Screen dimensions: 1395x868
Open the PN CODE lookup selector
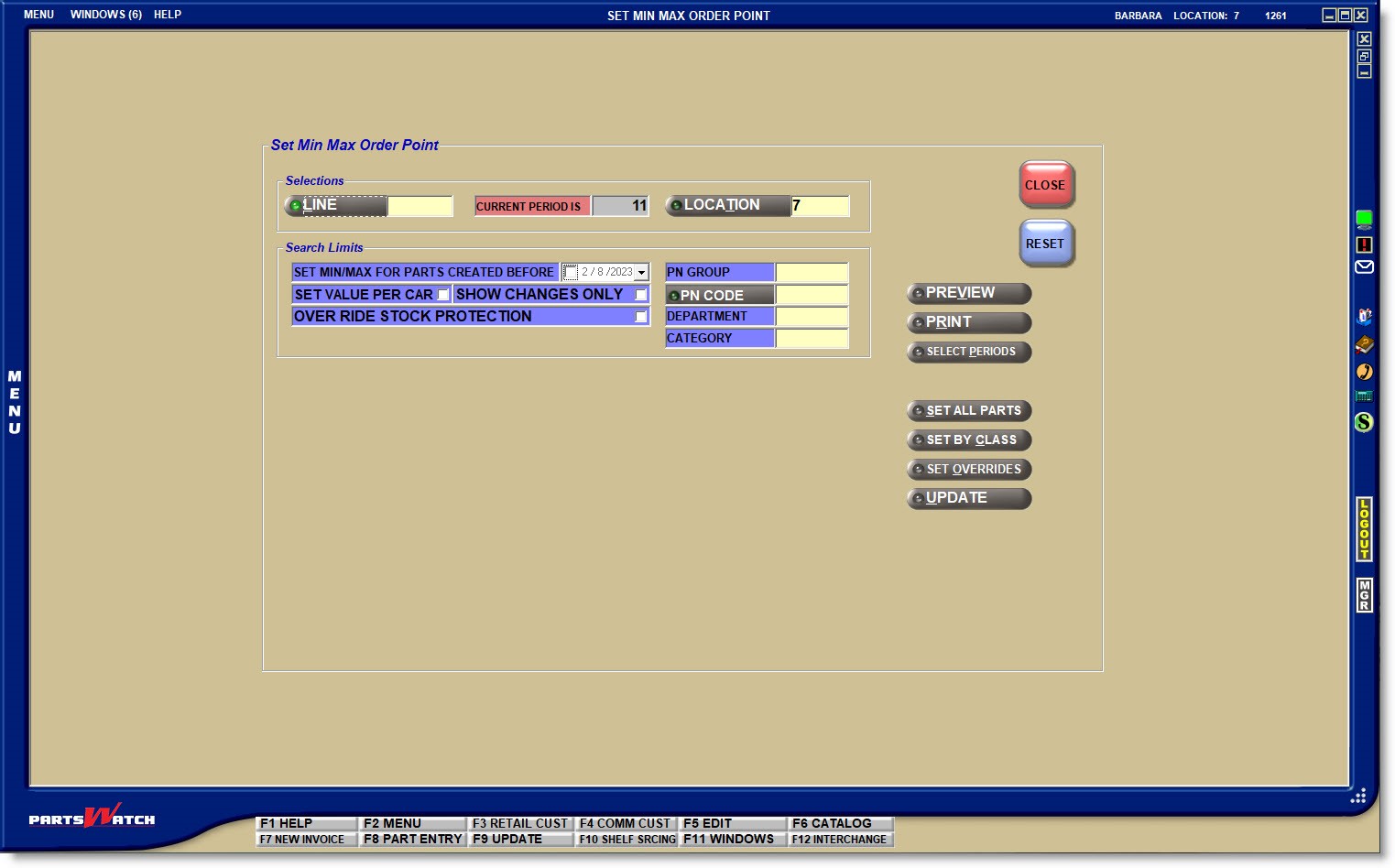click(719, 296)
